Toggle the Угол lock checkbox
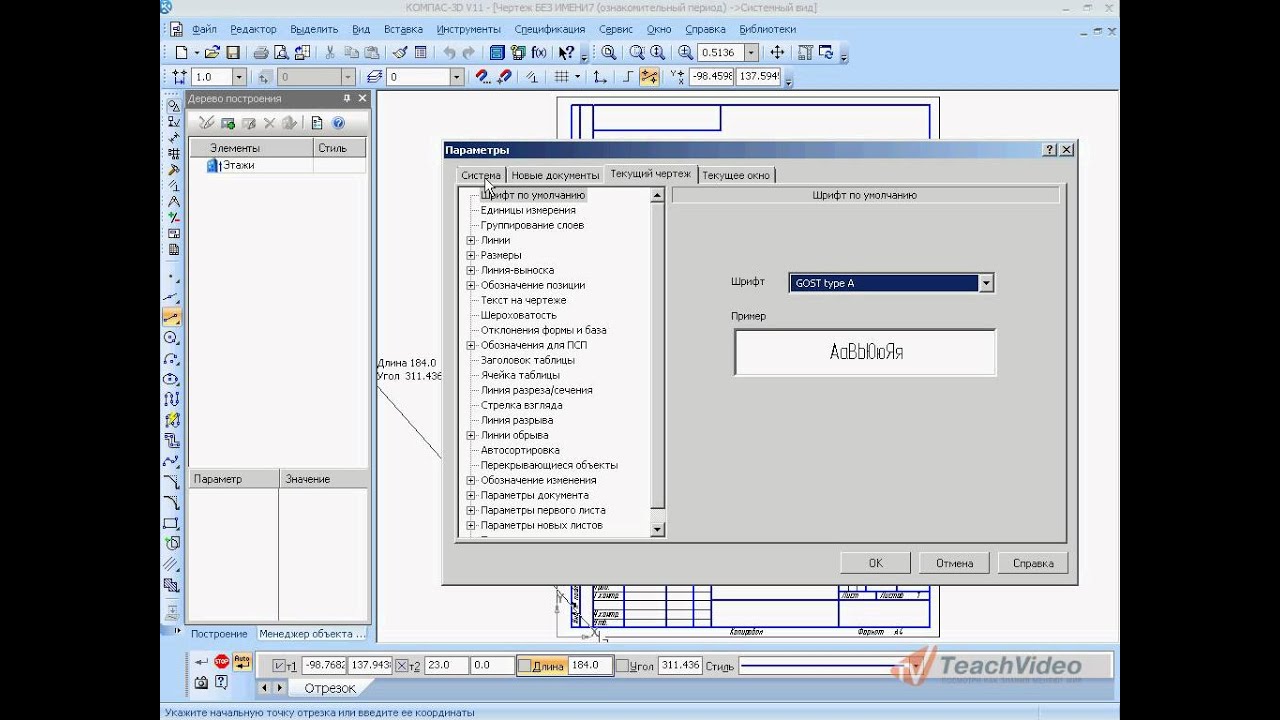 pos(622,666)
